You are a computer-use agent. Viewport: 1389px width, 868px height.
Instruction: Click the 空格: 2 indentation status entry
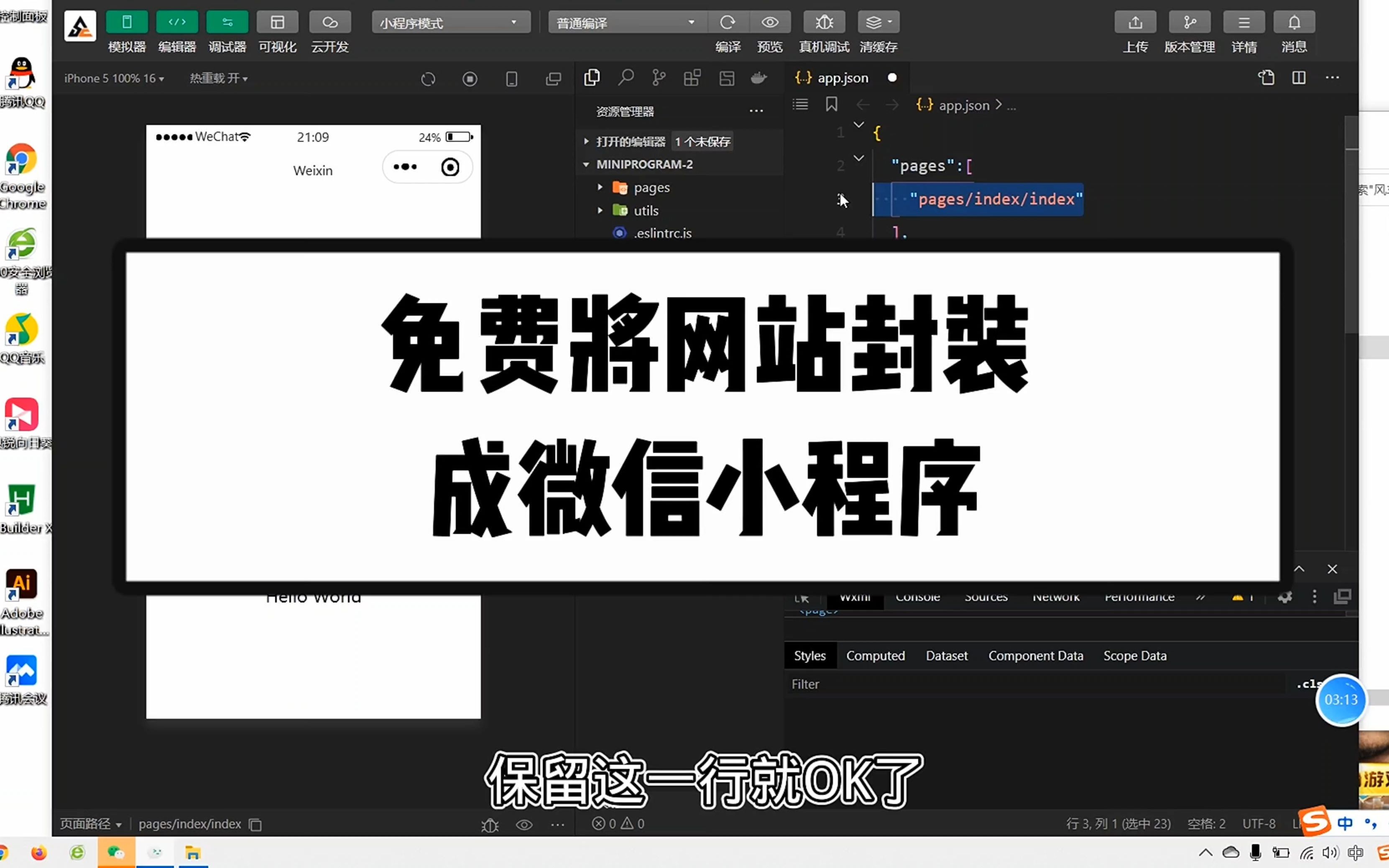click(x=1206, y=824)
